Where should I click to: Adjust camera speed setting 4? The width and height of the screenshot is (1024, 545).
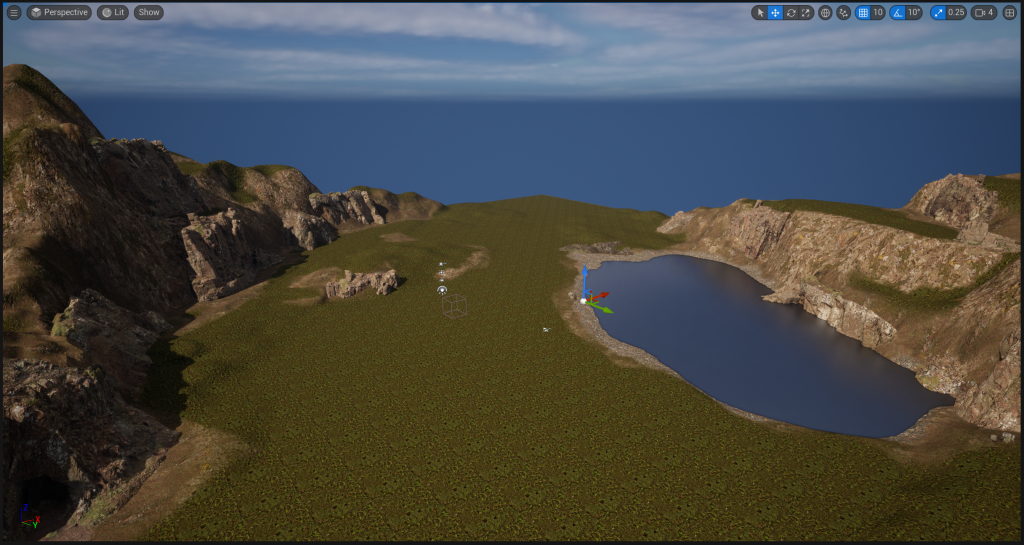click(x=984, y=13)
